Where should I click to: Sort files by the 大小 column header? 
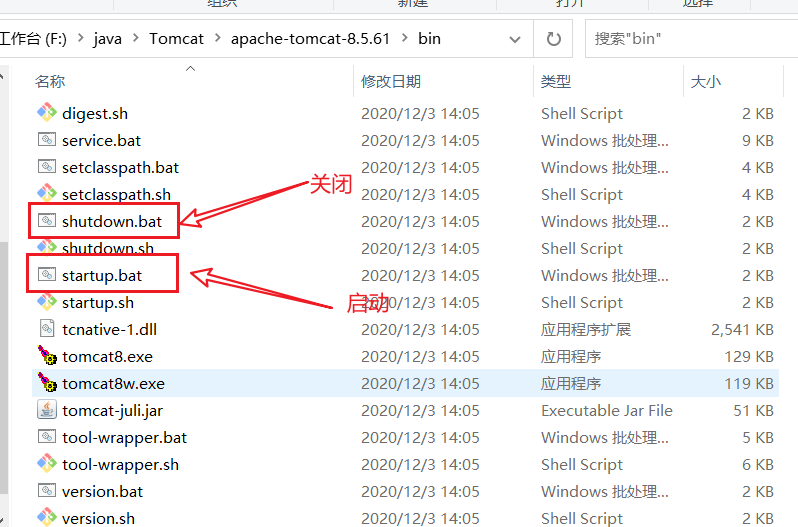click(705, 81)
